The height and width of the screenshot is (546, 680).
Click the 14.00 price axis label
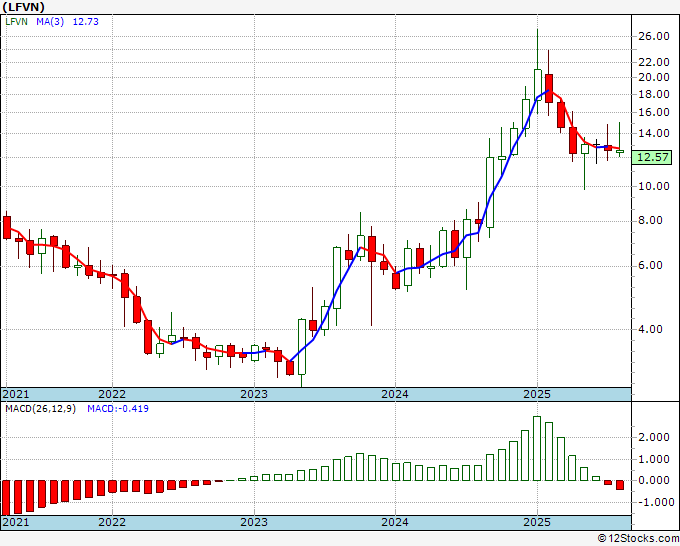654,133
